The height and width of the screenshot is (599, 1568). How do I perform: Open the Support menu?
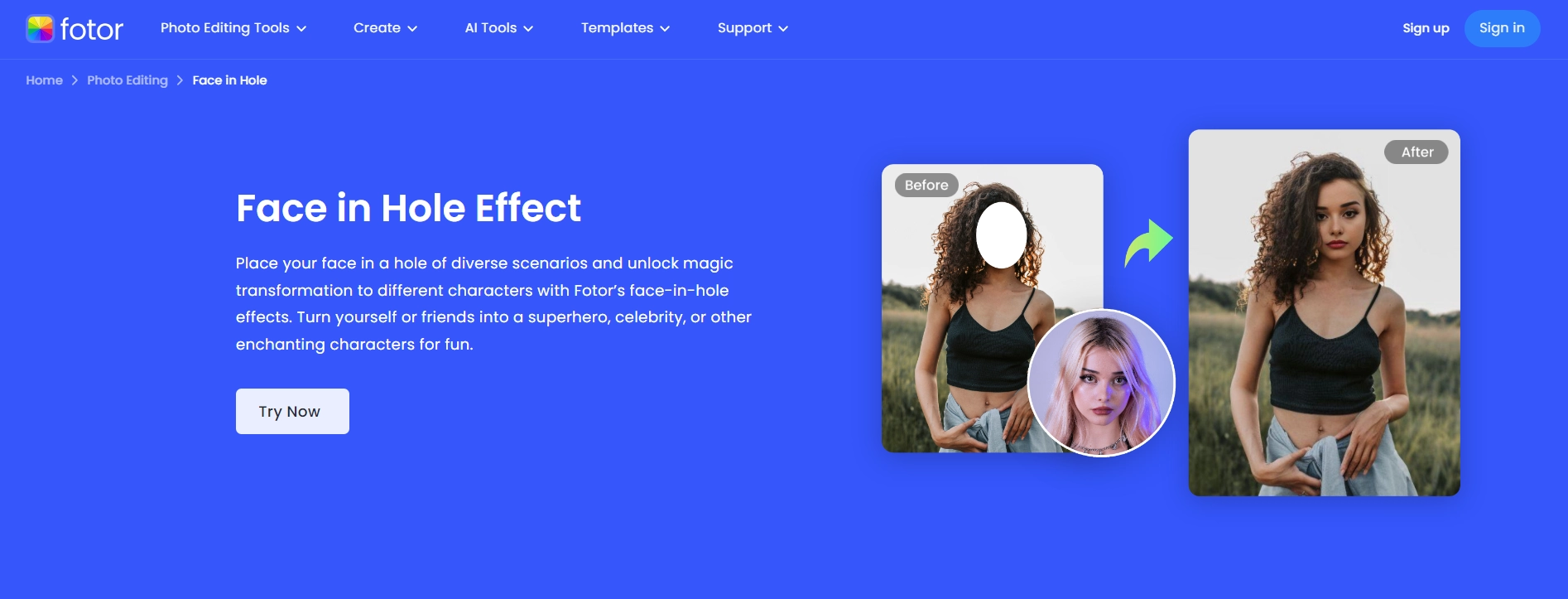coord(753,28)
